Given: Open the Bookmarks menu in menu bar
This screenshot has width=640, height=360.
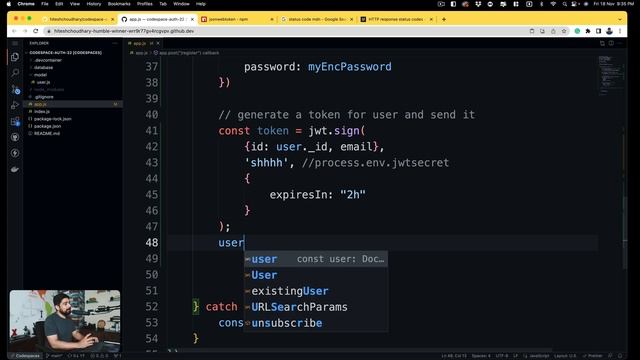Looking at the screenshot, I should coord(119,4).
